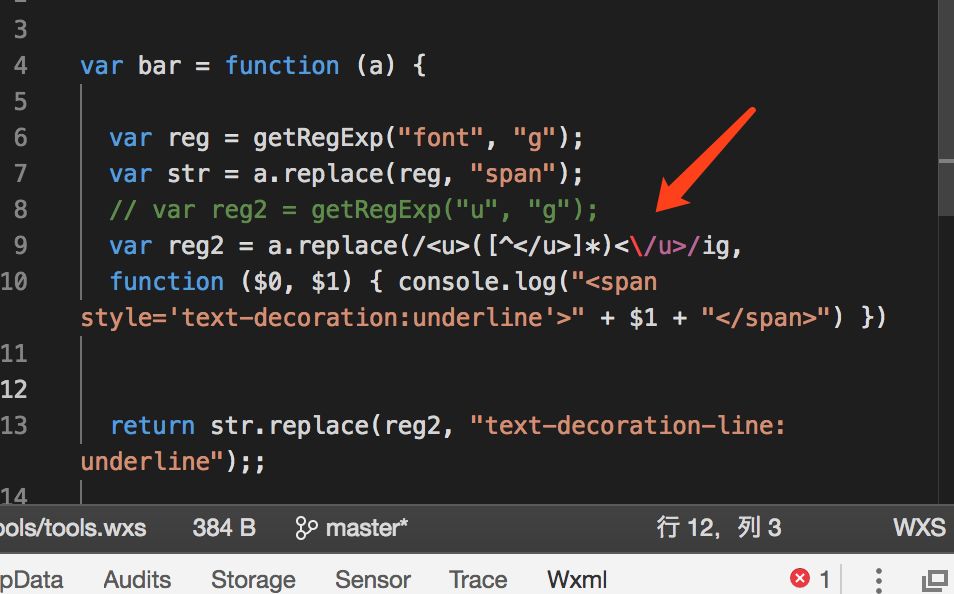Click line number 9 in the gutter
The width and height of the screenshot is (954, 594).
pos(20,245)
